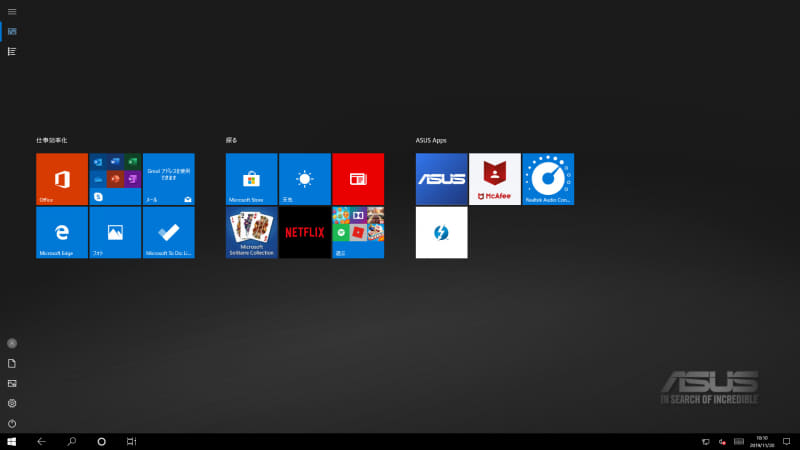Open the Weather tile with sun icon
Screen dimensions: 800x450
coord(305,179)
